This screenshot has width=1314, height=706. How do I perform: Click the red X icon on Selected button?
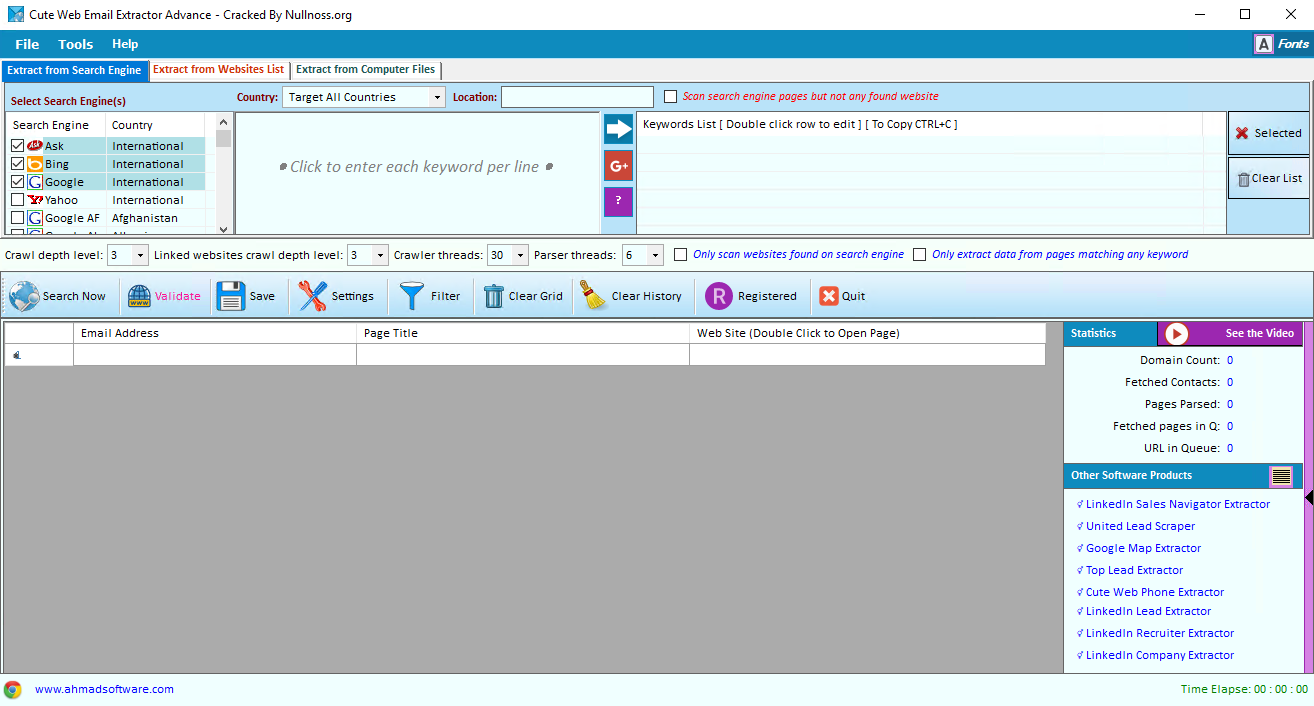(x=1242, y=133)
